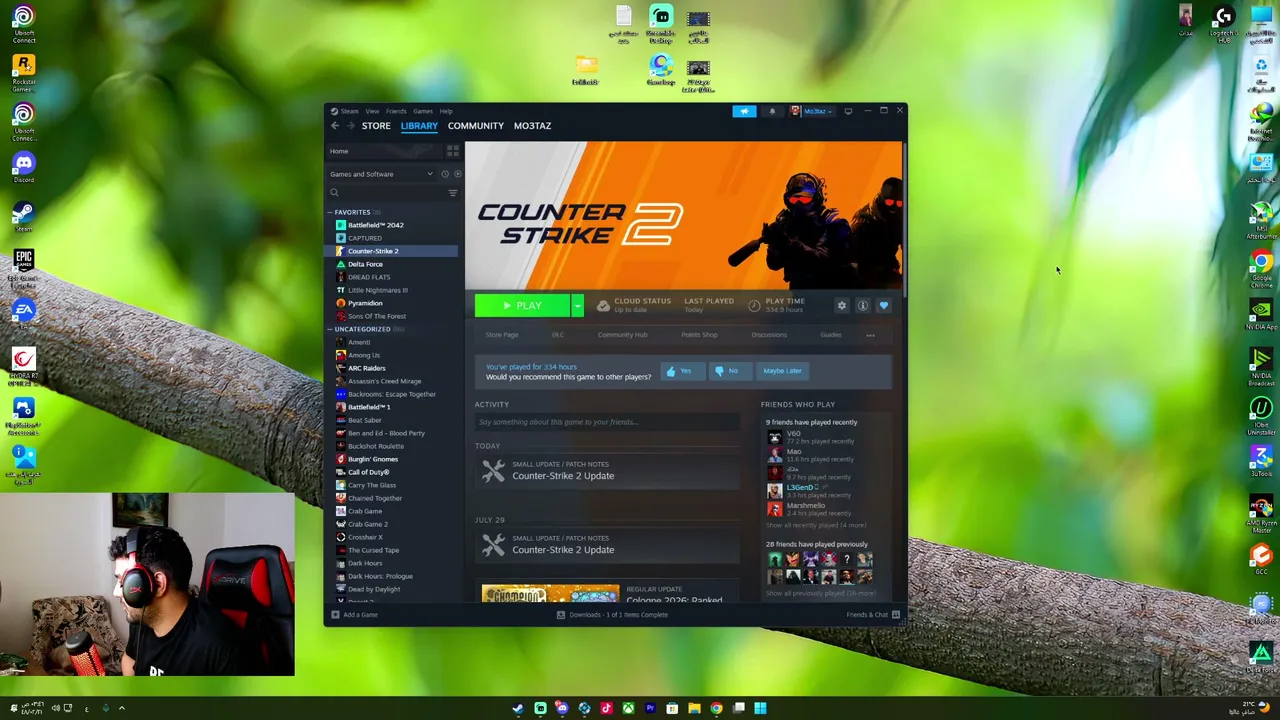Open friend V60's profile entry
The image size is (1280, 720).
pos(810,437)
